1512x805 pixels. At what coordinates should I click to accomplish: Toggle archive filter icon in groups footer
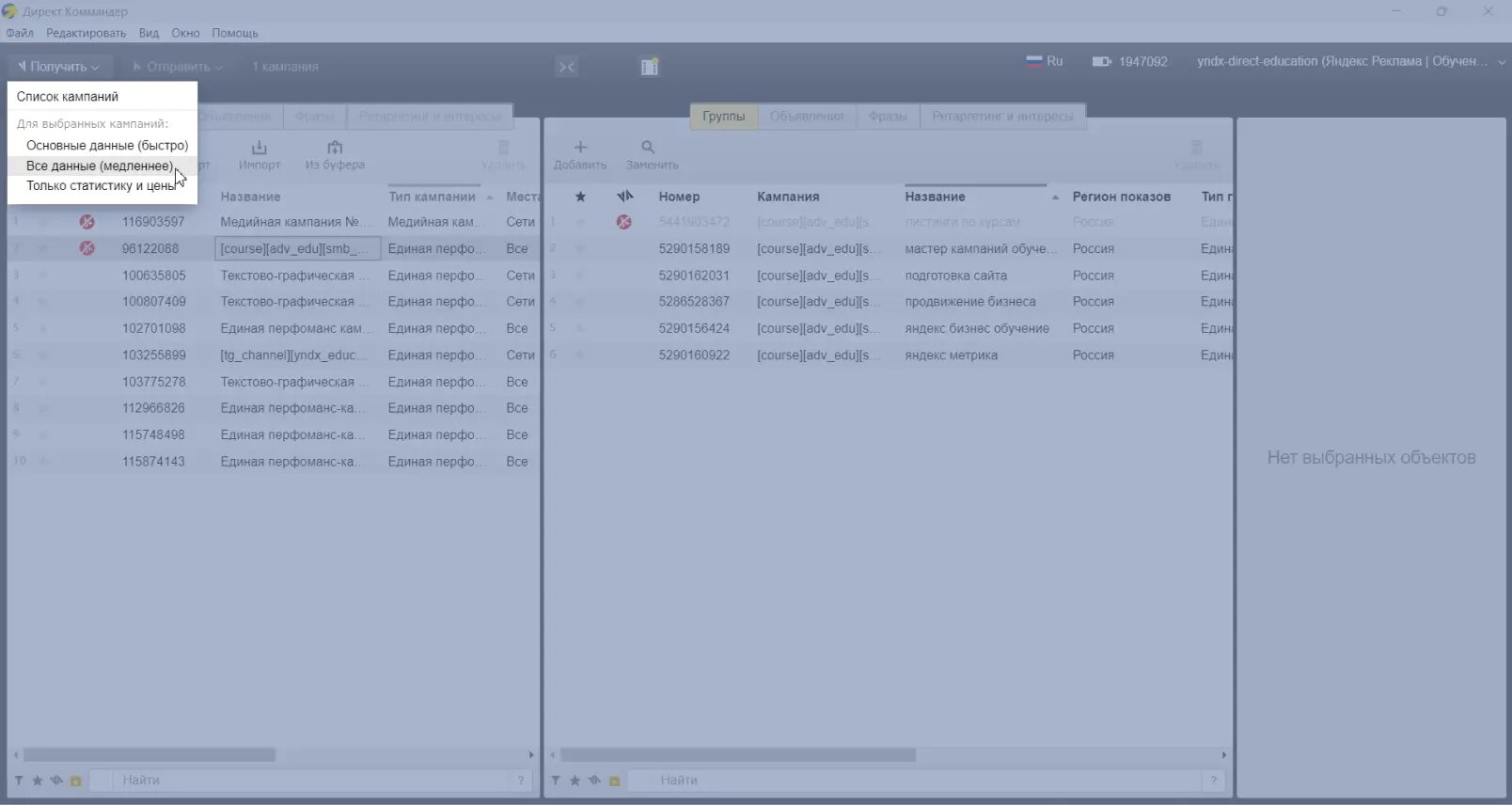coord(614,781)
